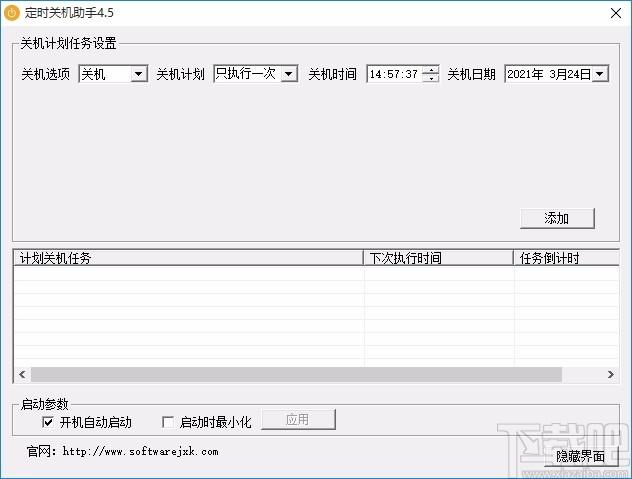This screenshot has width=632, height=479.
Task: Click the 任务倒计时 column header
Action: click(566, 258)
